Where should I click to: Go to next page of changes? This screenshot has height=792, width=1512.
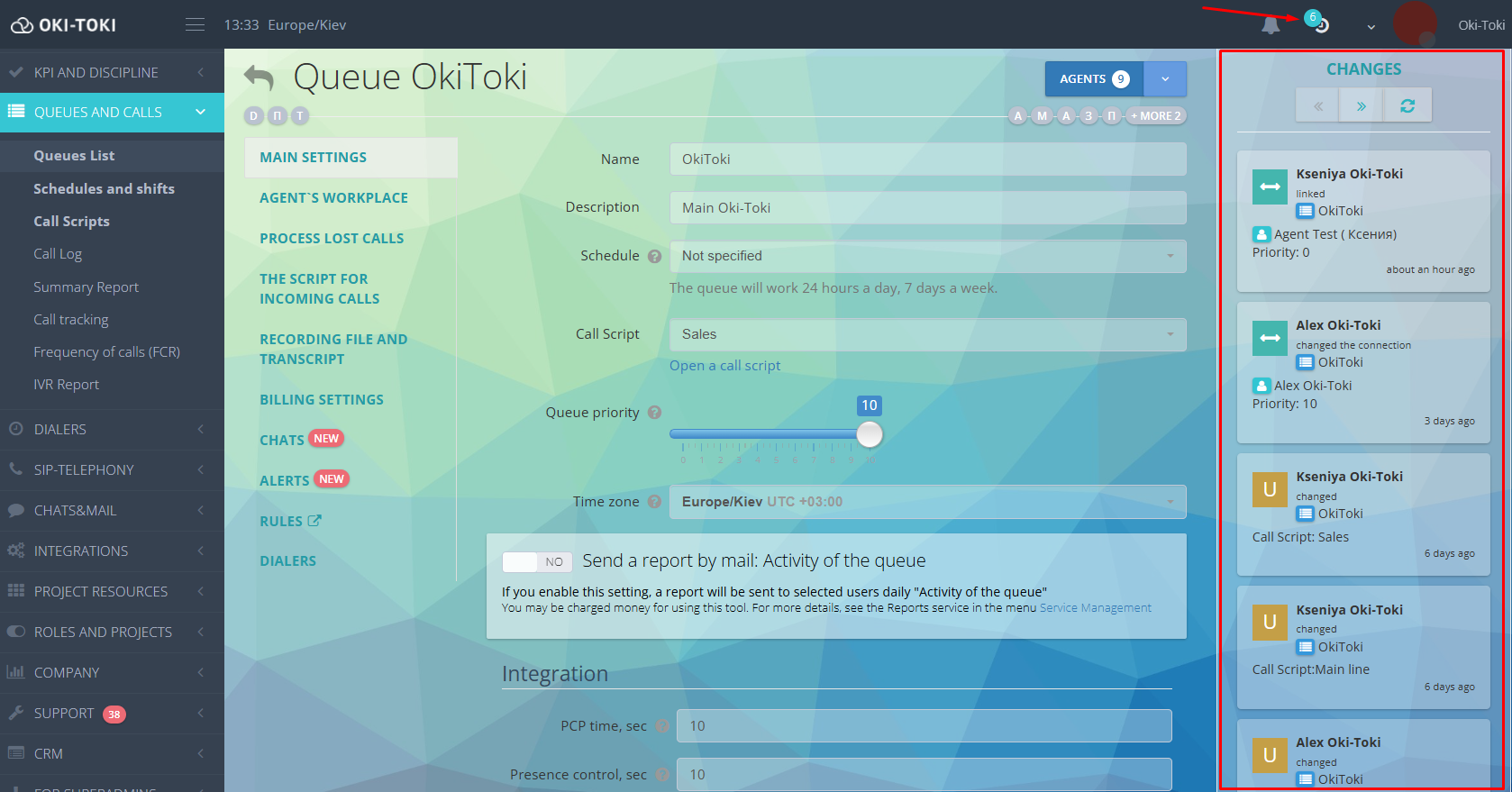(x=1362, y=105)
